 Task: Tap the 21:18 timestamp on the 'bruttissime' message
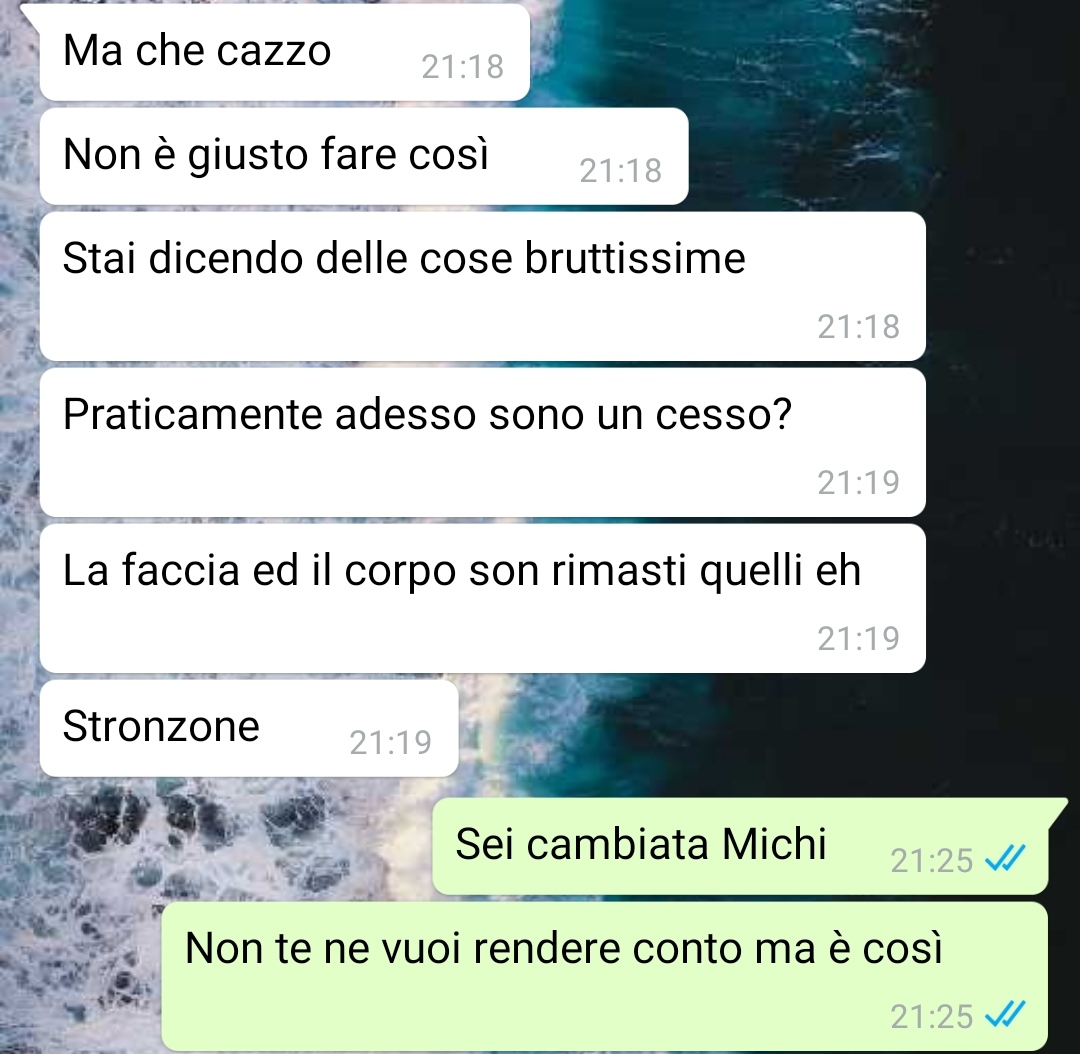pos(858,327)
